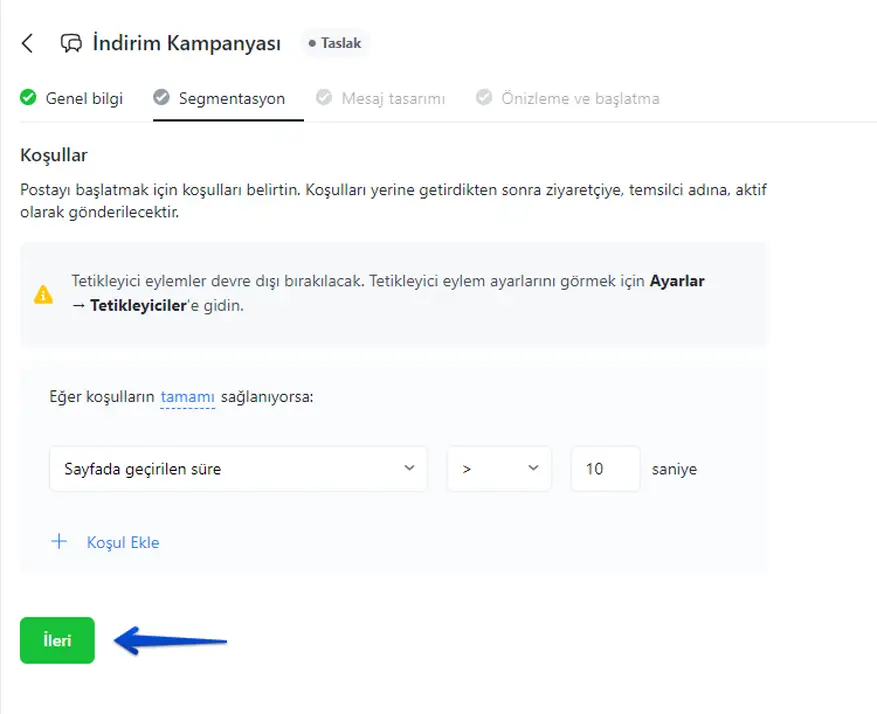This screenshot has width=877, height=714.
Task: Click the Taslak status badge
Action: (x=334, y=43)
